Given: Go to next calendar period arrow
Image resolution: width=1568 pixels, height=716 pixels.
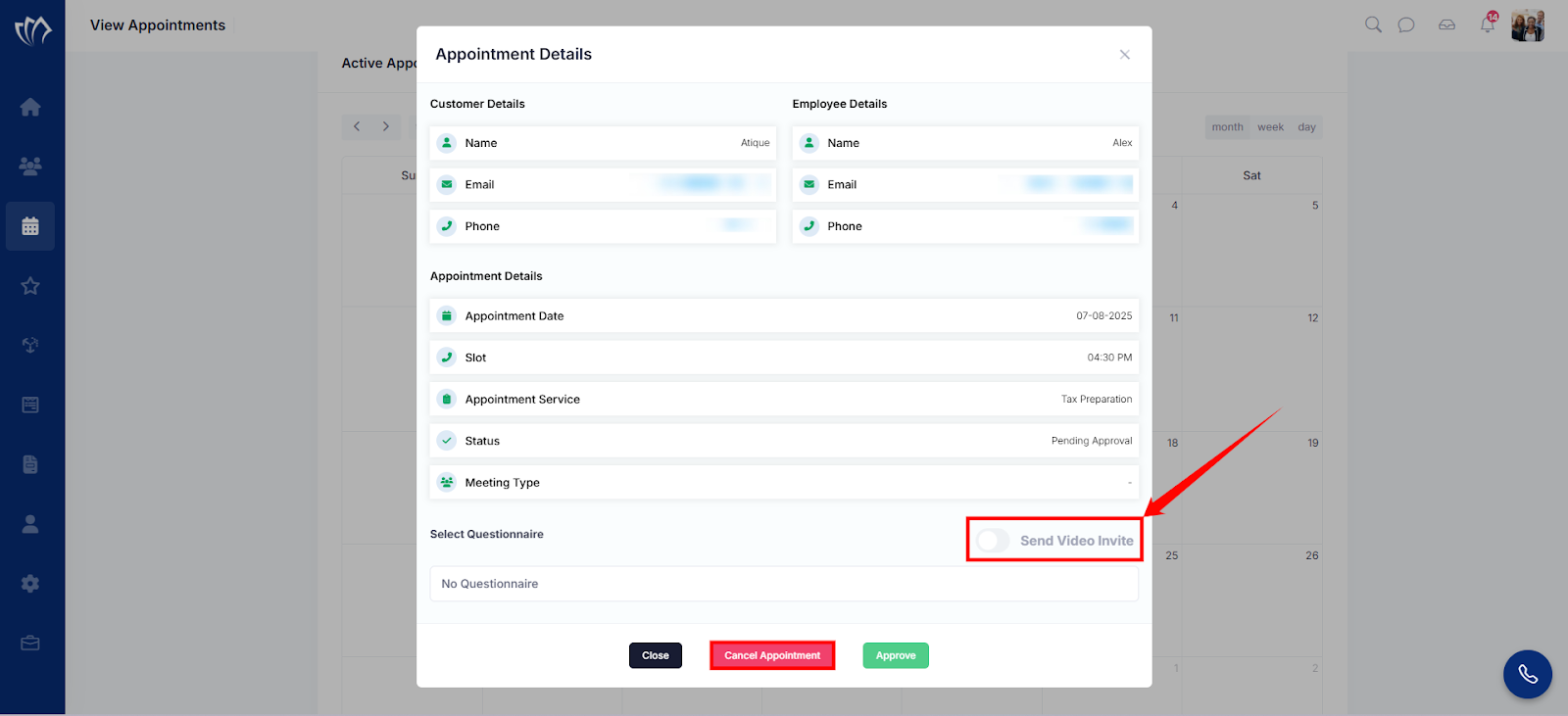Looking at the screenshot, I should (x=386, y=126).
